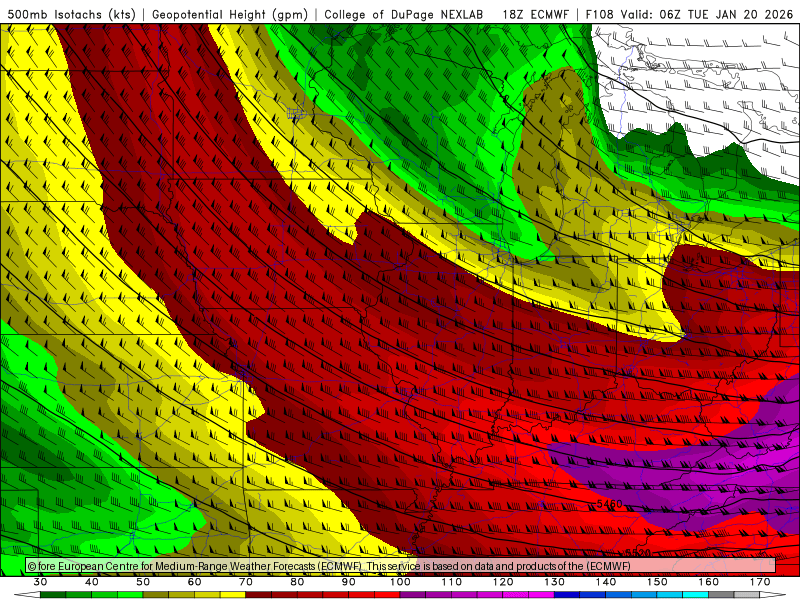Click the "160" color scale label
The height and width of the screenshot is (600, 800).
[x=709, y=582]
